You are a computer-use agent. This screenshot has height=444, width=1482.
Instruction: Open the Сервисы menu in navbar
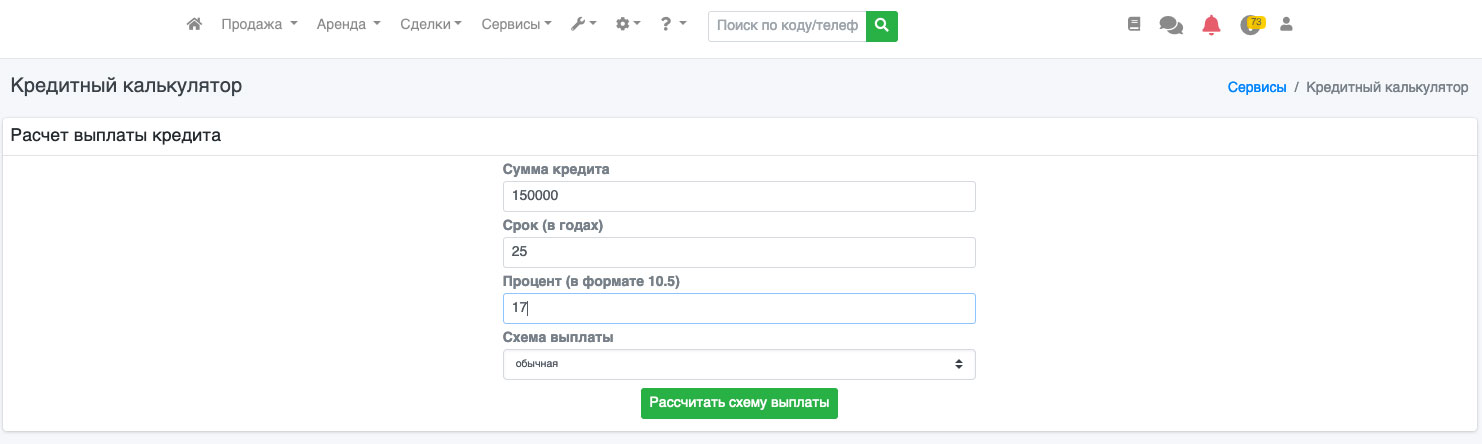516,25
